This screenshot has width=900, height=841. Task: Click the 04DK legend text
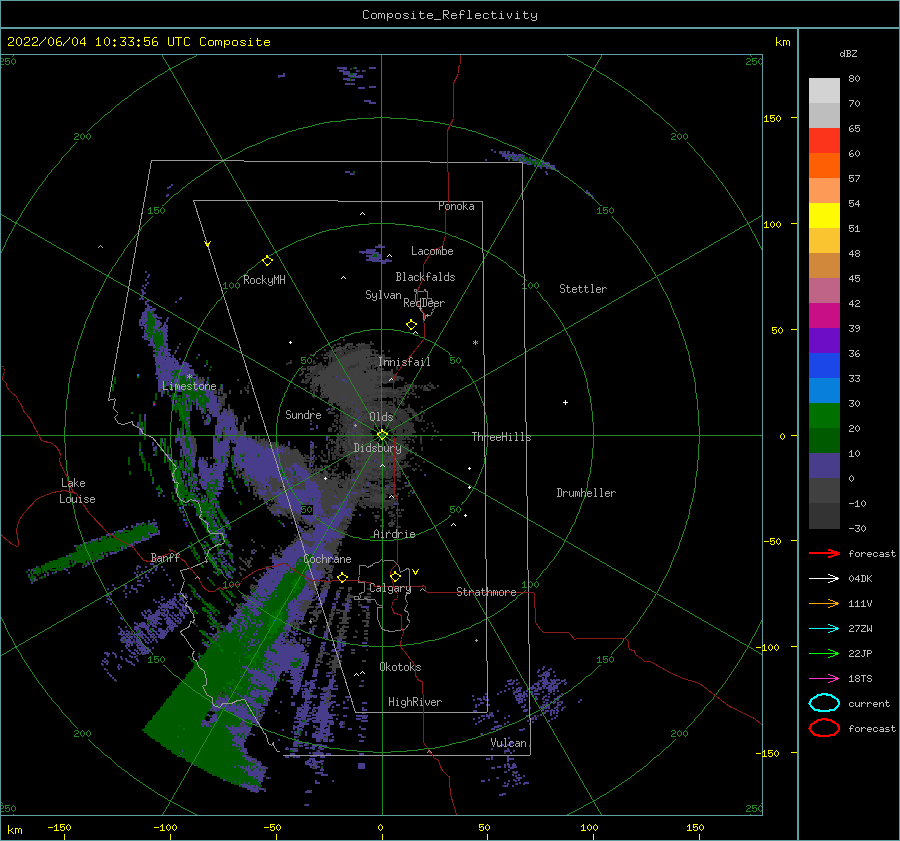(860, 579)
